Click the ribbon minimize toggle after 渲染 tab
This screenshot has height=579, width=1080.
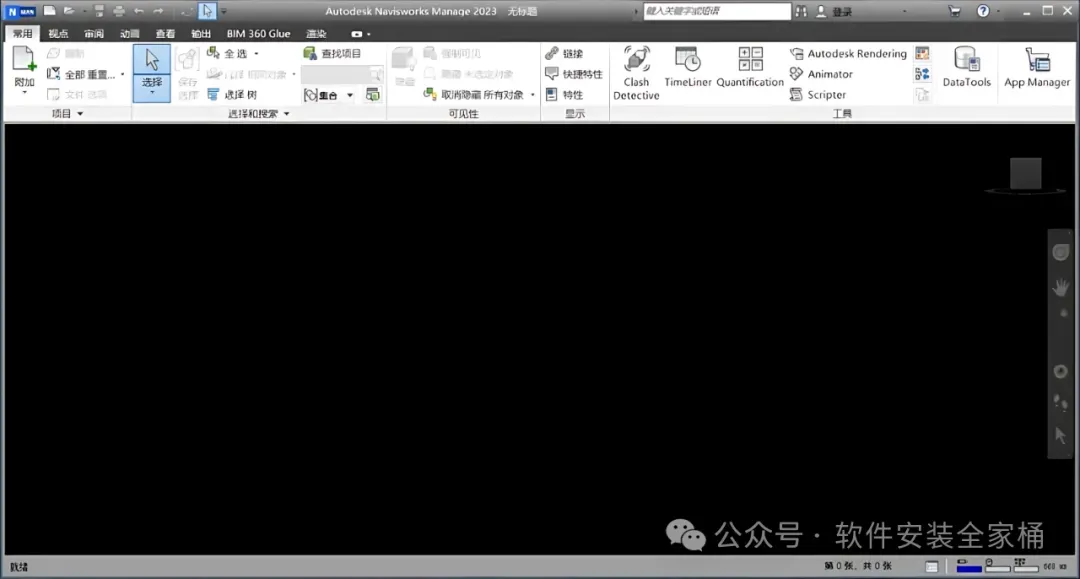[356, 34]
